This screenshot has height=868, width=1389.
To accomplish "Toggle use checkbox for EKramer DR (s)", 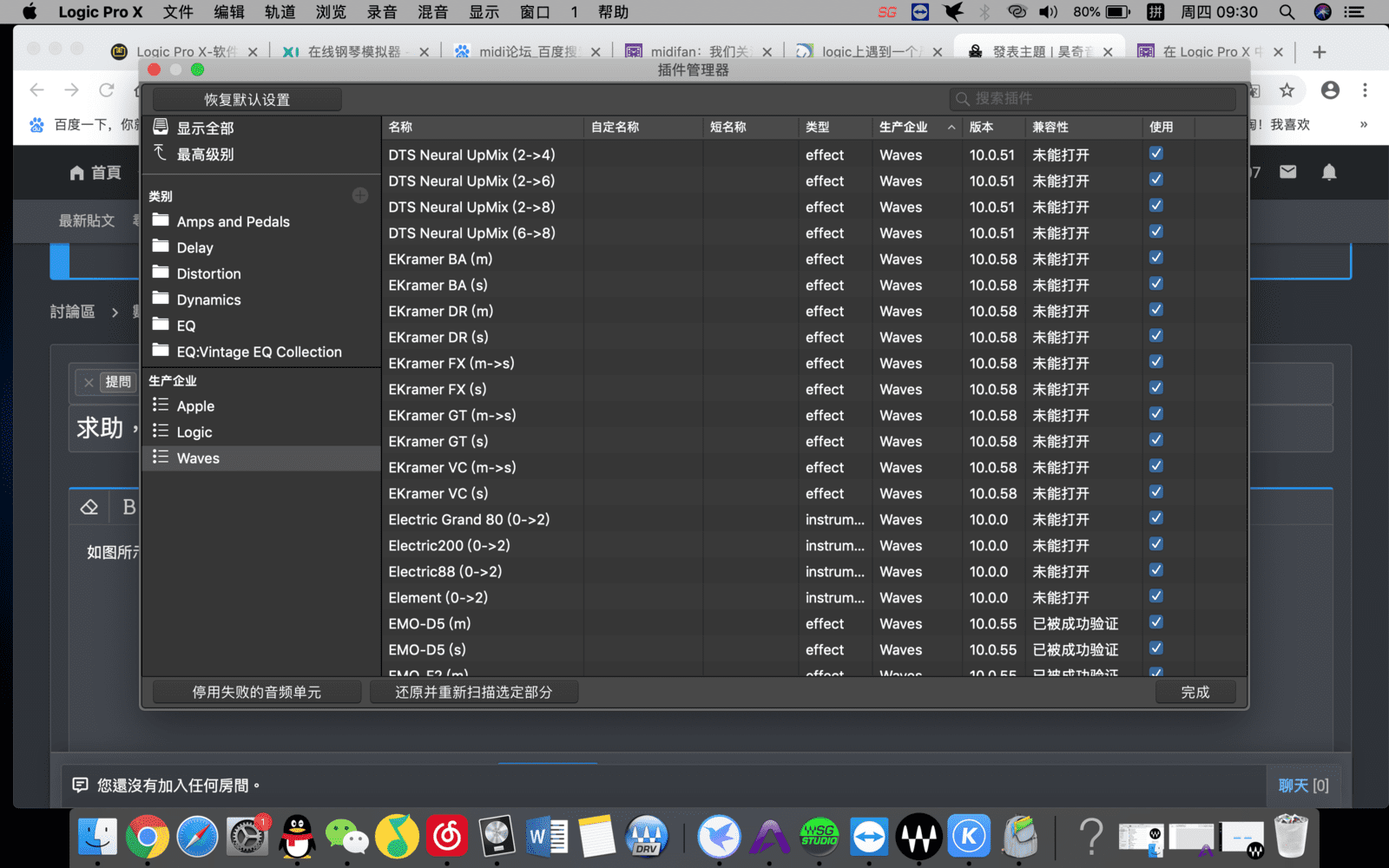I will click(1155, 336).
